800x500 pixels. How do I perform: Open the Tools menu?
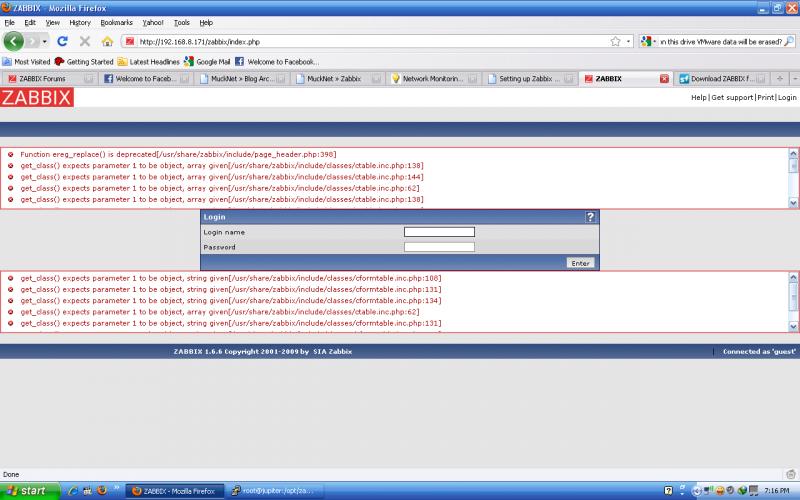(x=181, y=22)
